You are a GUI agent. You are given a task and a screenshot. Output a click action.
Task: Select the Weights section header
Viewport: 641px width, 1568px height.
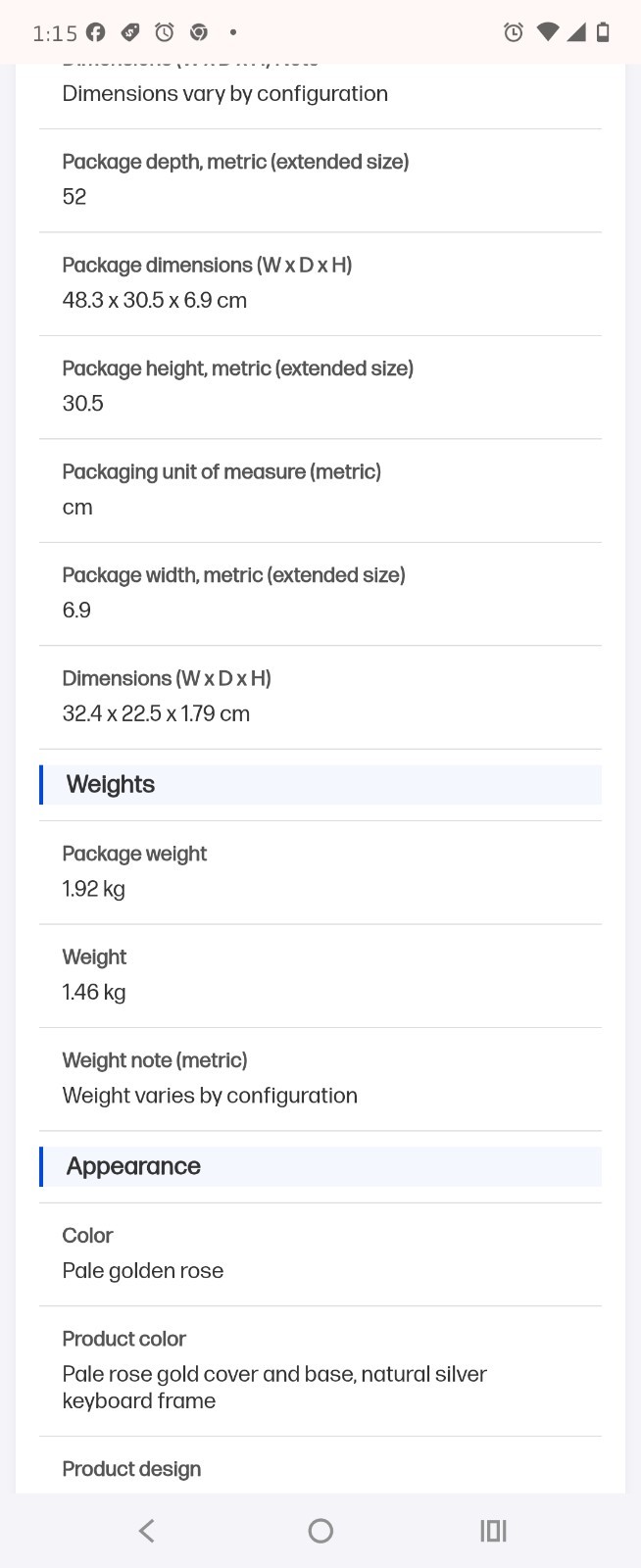(x=320, y=785)
